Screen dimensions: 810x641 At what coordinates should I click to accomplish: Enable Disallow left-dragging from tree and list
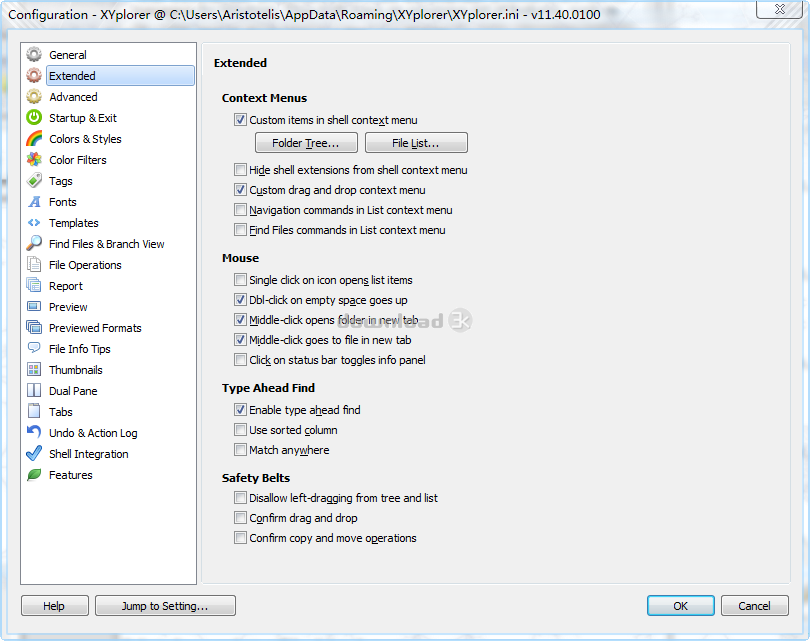240,498
